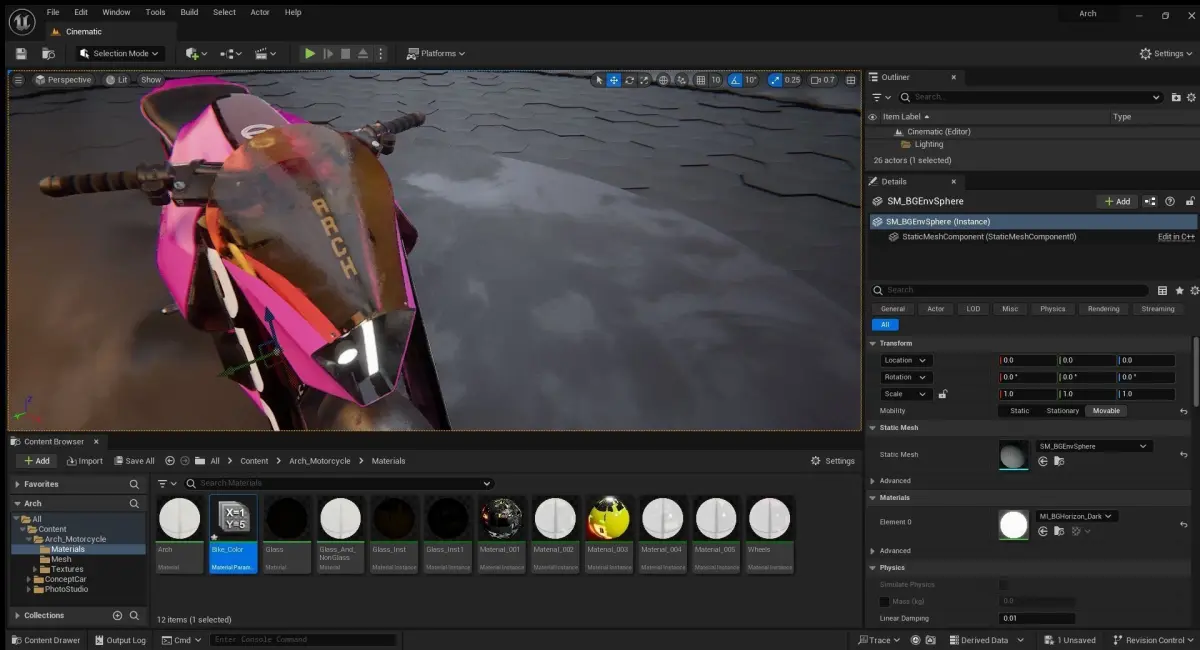
Task: Open the Output Log button
Action: (x=120, y=640)
